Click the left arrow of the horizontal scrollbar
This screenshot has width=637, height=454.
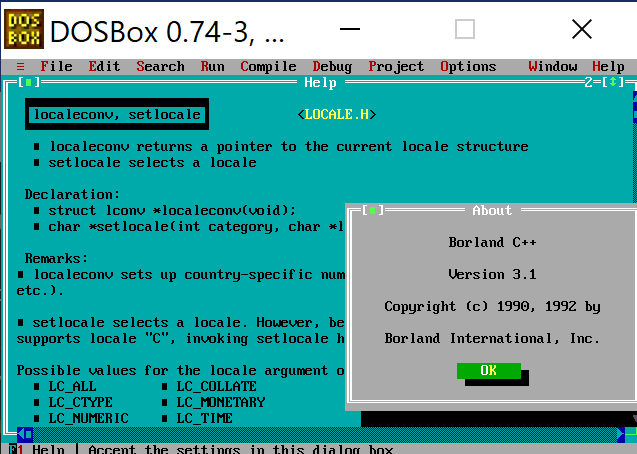20,434
